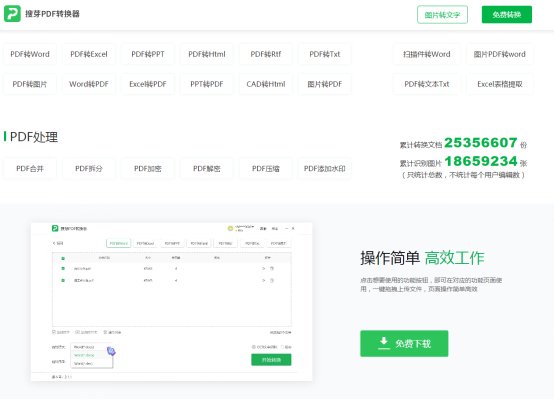The width and height of the screenshot is (554, 399).
Task: Open the PDF压缩 compression tool
Action: (266, 169)
